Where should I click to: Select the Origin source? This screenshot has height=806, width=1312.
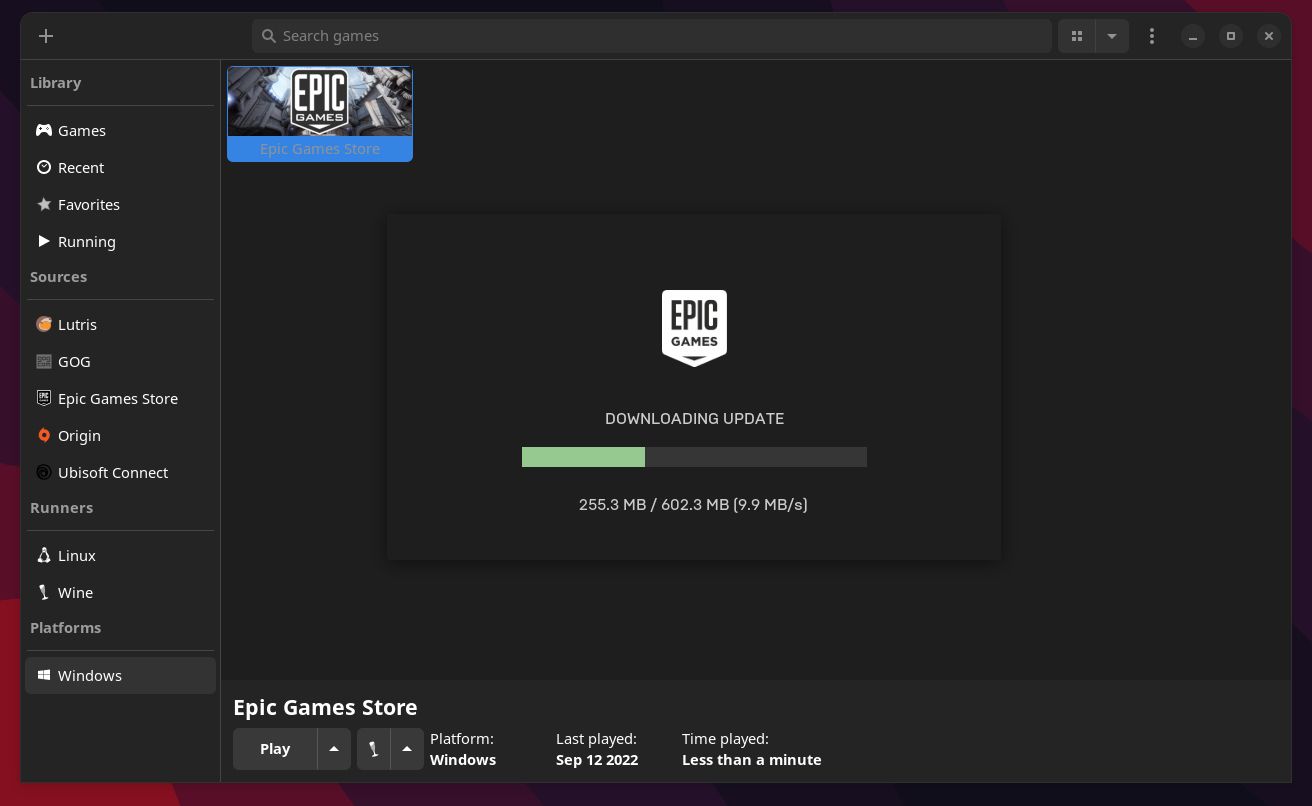pyautogui.click(x=79, y=435)
